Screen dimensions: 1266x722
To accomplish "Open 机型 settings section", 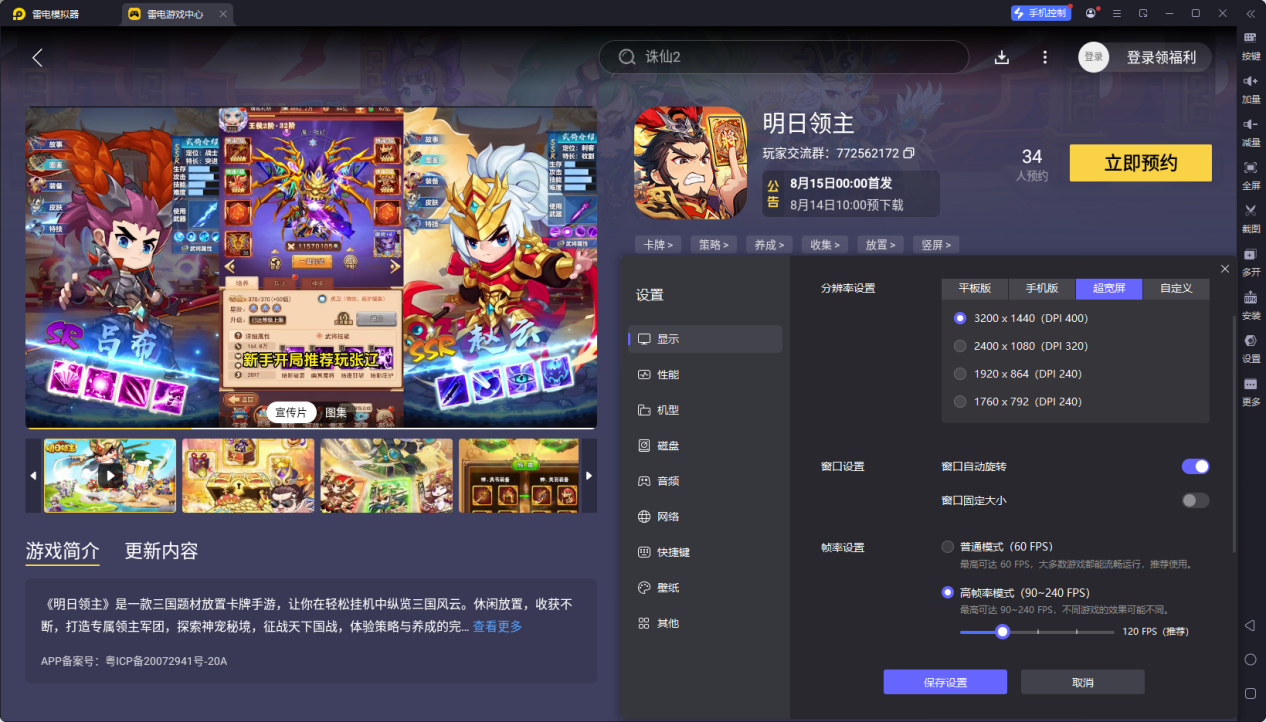I will coord(704,410).
